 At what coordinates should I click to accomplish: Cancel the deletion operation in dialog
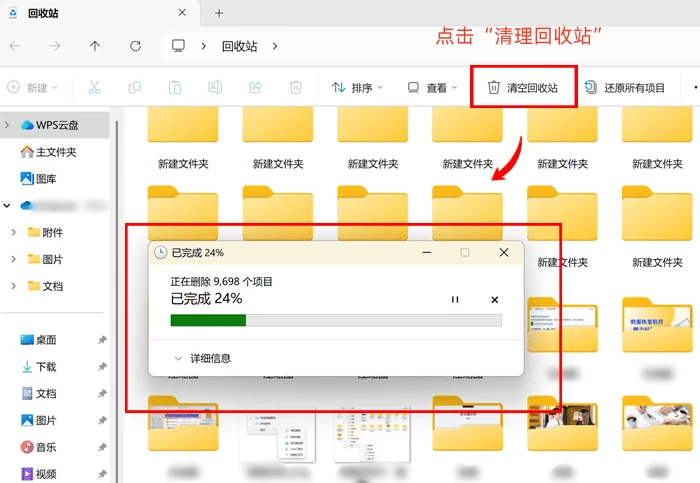click(495, 300)
